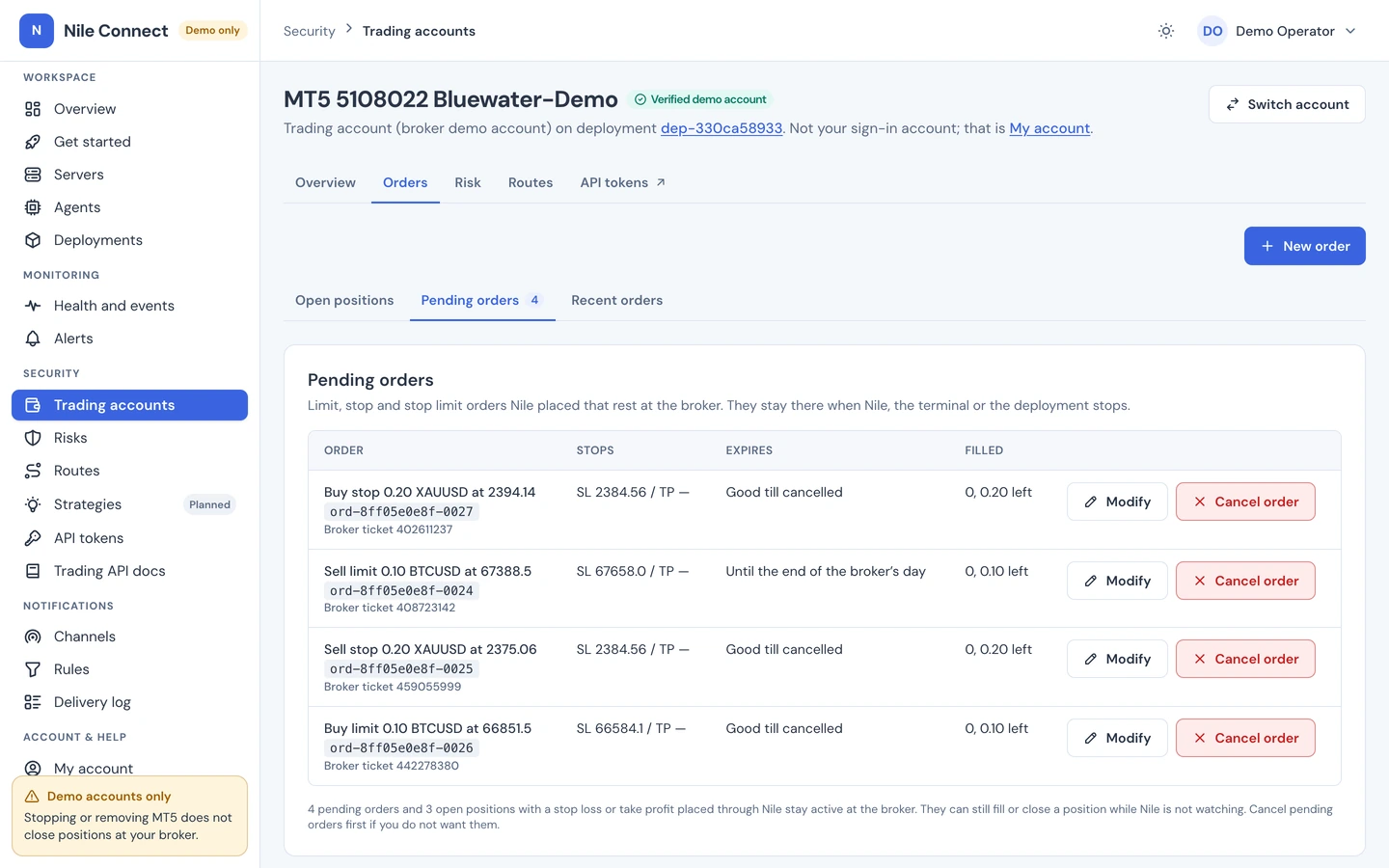This screenshot has height=868, width=1389.
Task: Expand the Demo Operator user menu
Action: tap(1278, 31)
